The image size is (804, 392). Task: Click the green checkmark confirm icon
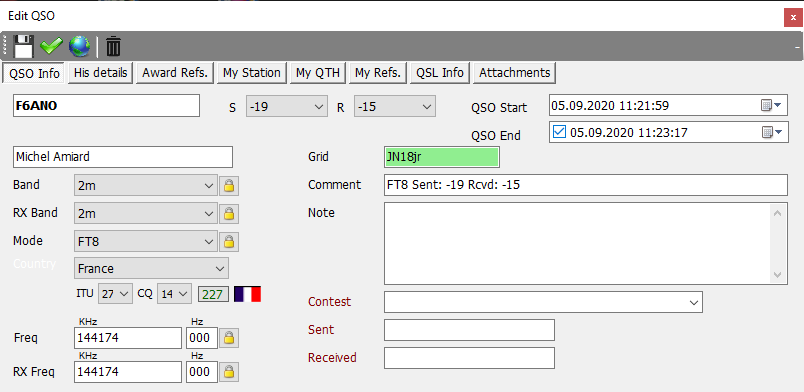51,46
